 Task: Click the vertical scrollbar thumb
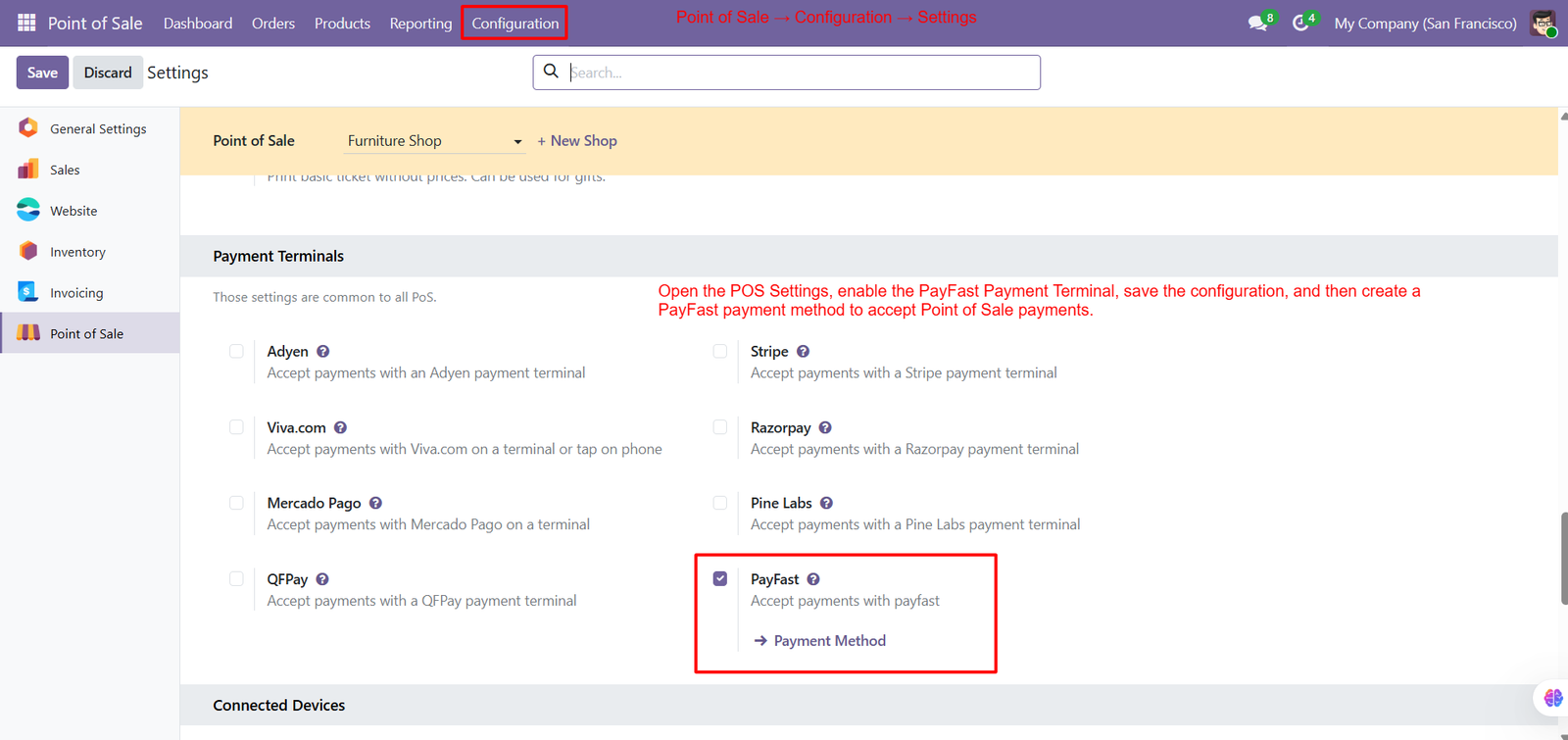pyautogui.click(x=1563, y=558)
